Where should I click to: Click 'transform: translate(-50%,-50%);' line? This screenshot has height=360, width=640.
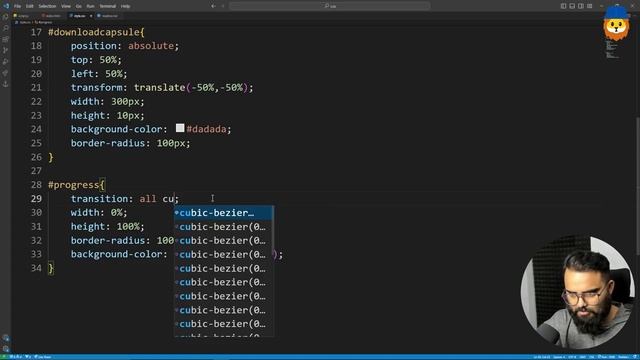162,87
